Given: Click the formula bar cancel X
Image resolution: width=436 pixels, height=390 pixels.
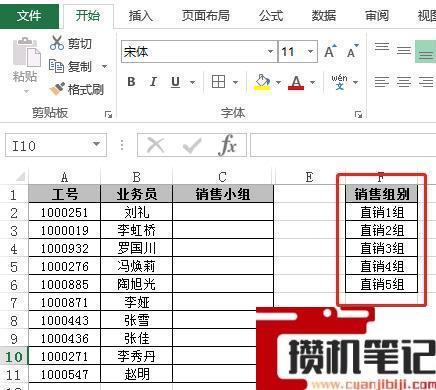Looking at the screenshot, I should (156, 145).
